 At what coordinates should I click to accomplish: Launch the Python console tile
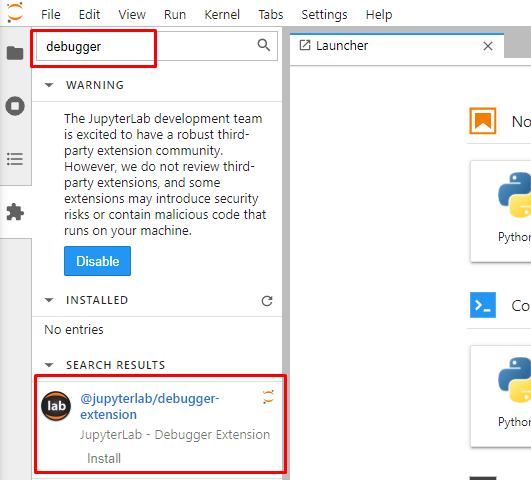coord(501,396)
